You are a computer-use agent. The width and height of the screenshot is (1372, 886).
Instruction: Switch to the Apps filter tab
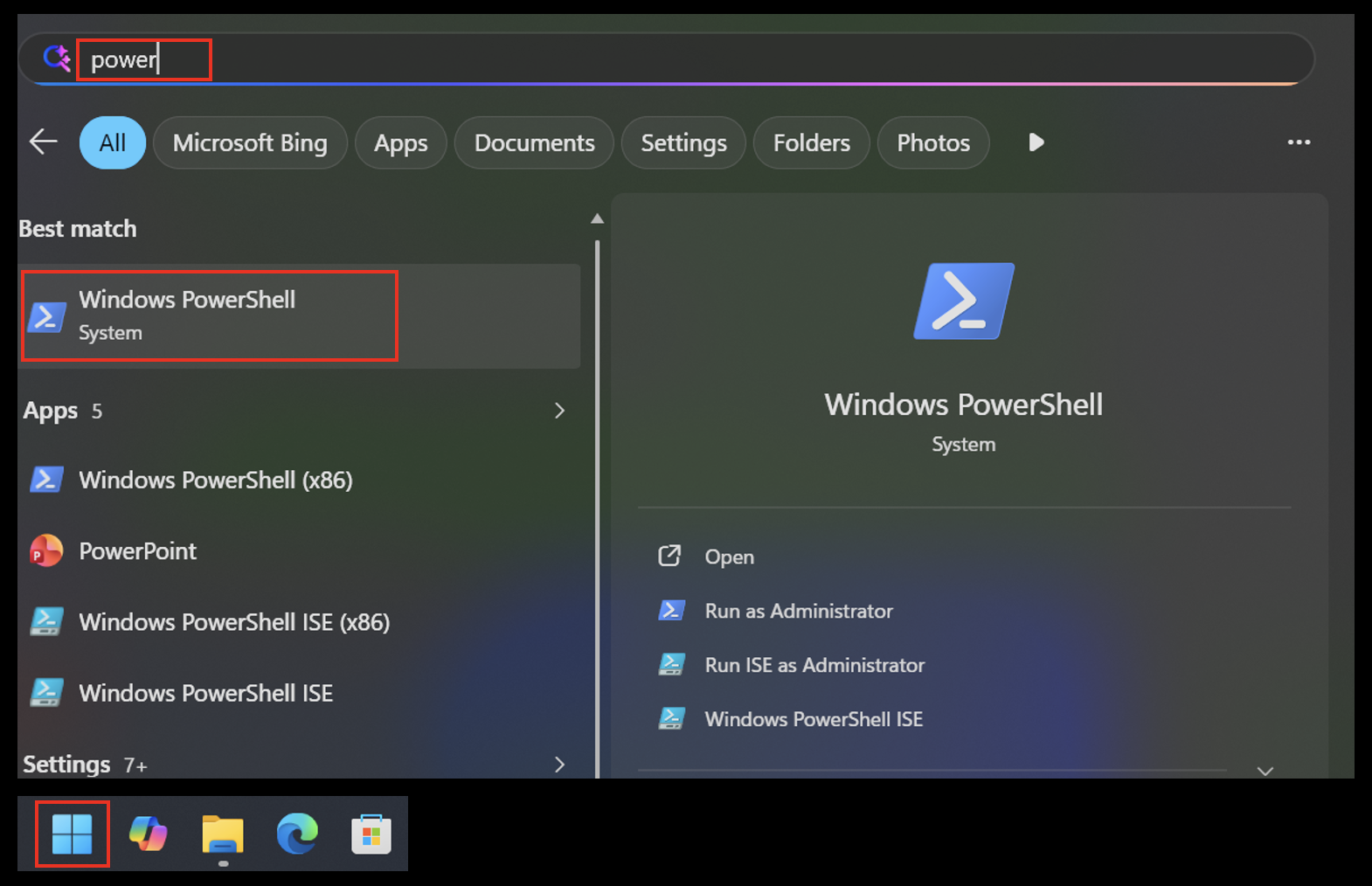coord(401,142)
